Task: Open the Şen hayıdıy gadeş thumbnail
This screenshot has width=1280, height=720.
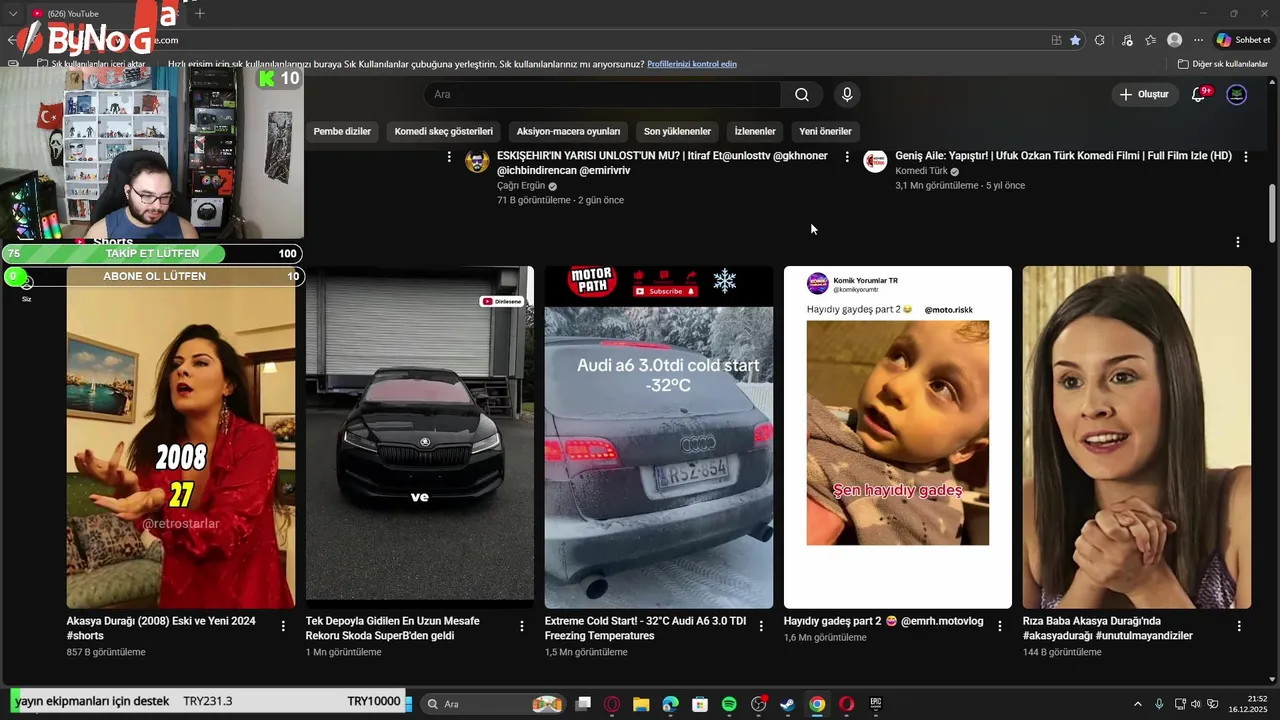Action: tap(898, 437)
